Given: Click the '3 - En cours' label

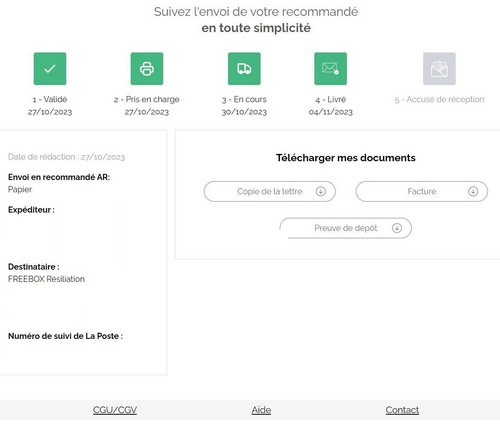Looking at the screenshot, I should (x=244, y=99).
